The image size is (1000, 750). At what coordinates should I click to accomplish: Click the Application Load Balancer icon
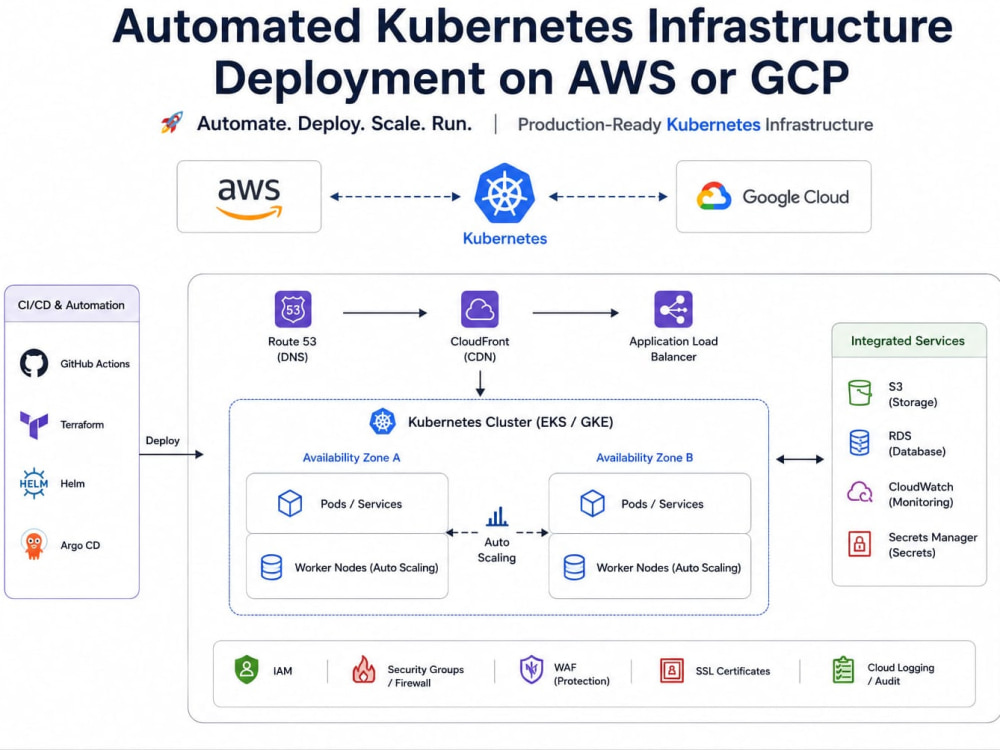click(673, 309)
